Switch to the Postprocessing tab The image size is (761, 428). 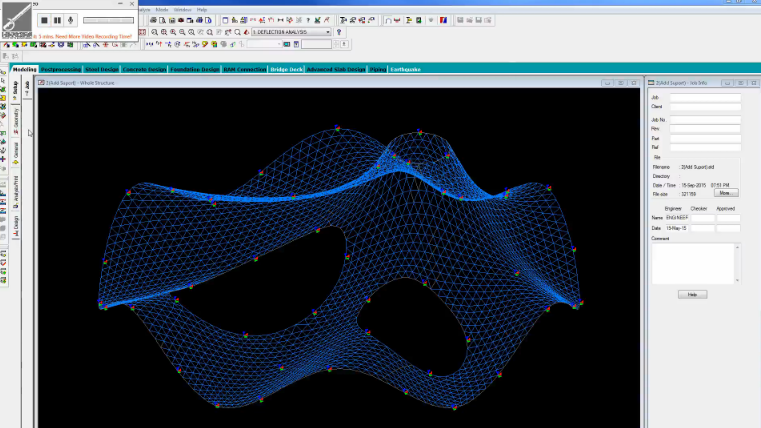coord(61,69)
